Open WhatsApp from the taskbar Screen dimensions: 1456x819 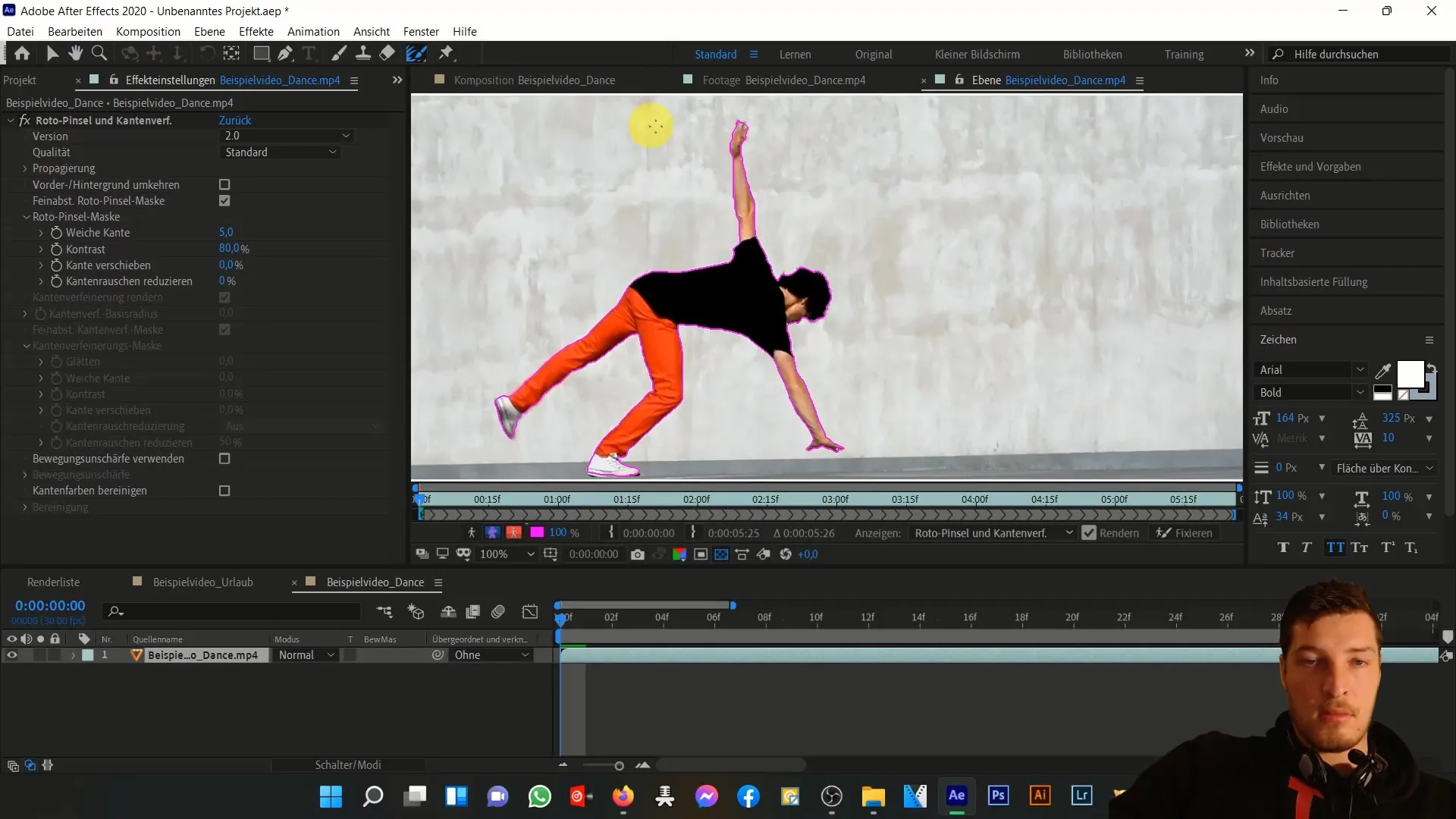click(x=540, y=796)
